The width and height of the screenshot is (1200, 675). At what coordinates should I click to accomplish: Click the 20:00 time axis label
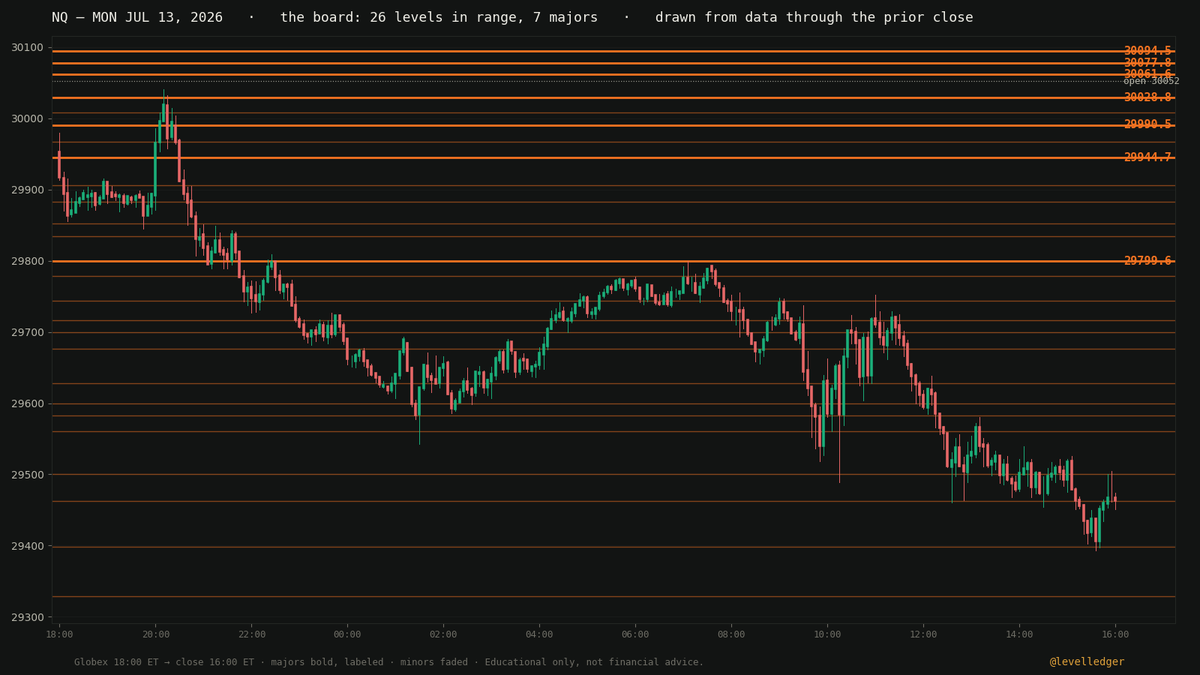coord(155,634)
